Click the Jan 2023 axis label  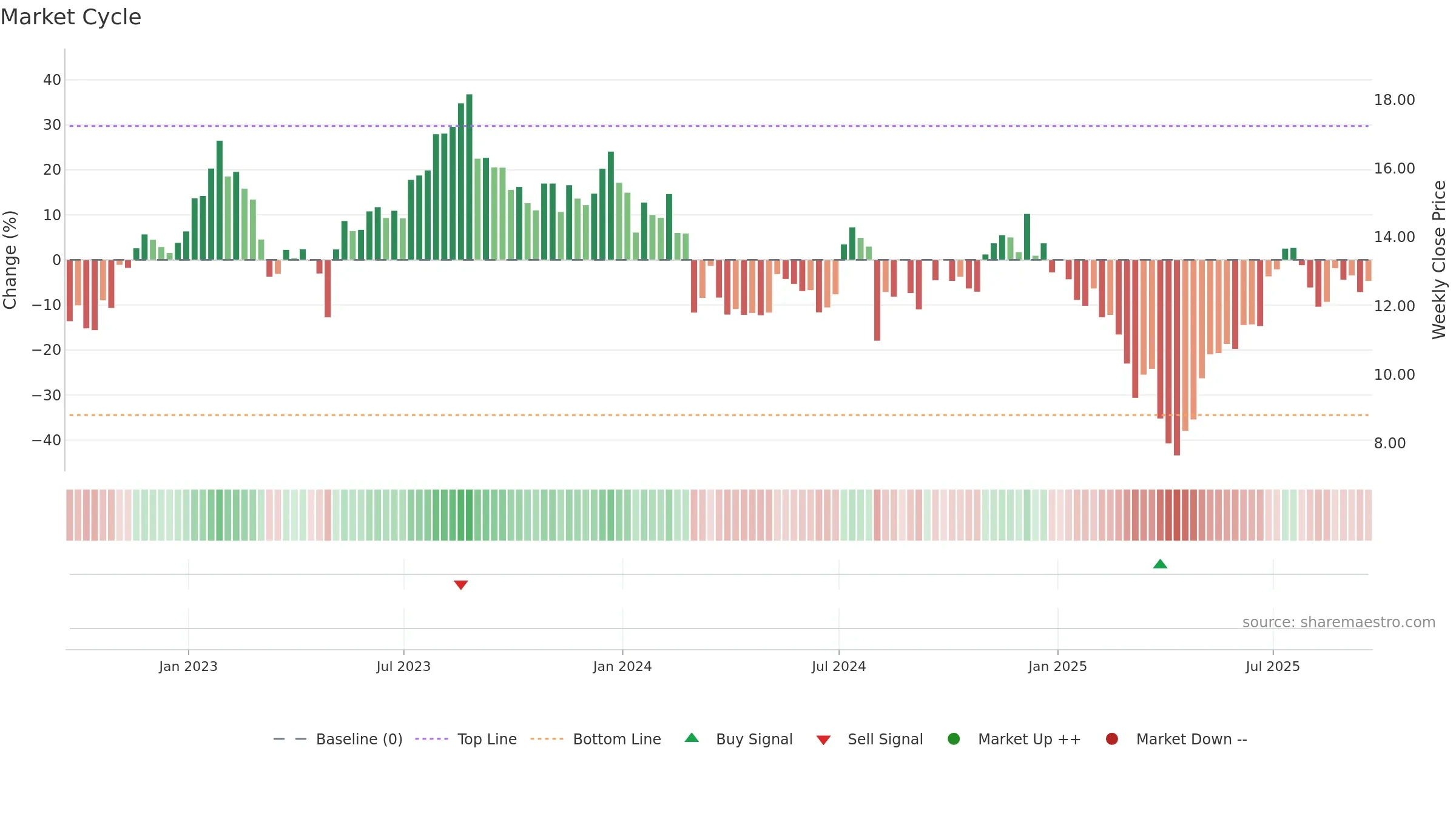(x=188, y=666)
